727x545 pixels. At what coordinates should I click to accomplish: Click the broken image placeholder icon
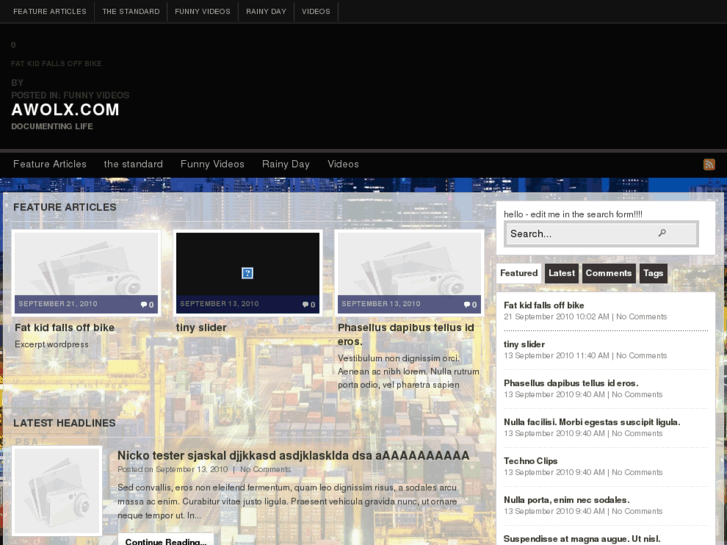click(248, 273)
